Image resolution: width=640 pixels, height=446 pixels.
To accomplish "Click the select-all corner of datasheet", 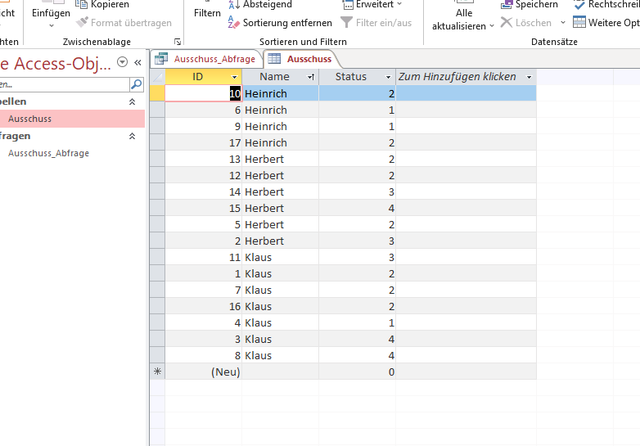I will [158, 77].
